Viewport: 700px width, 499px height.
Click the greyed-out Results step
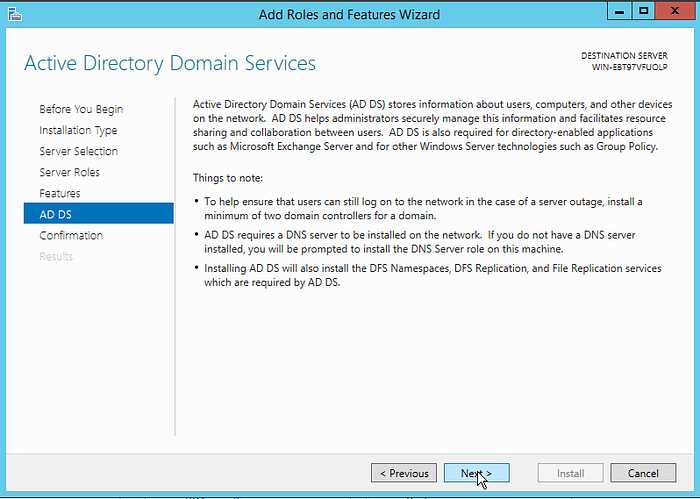coord(56,256)
